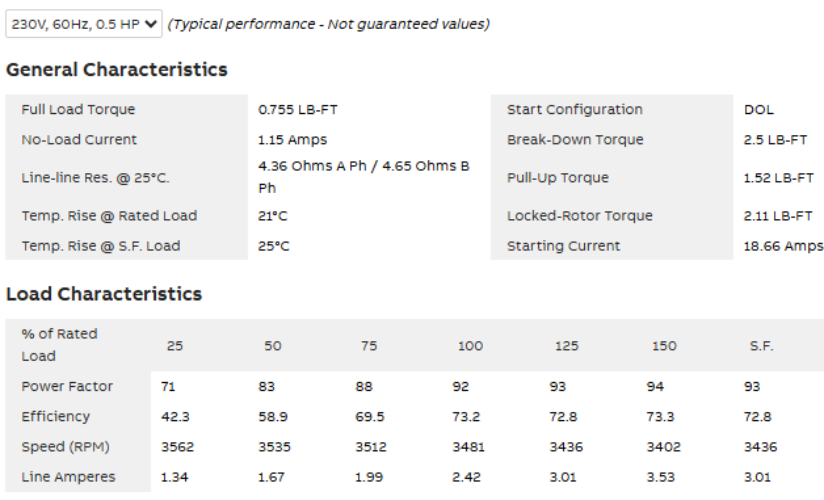Click the Typical performance disclaimer text
This screenshot has height=500, width=824.
pyautogui.click(x=329, y=24)
